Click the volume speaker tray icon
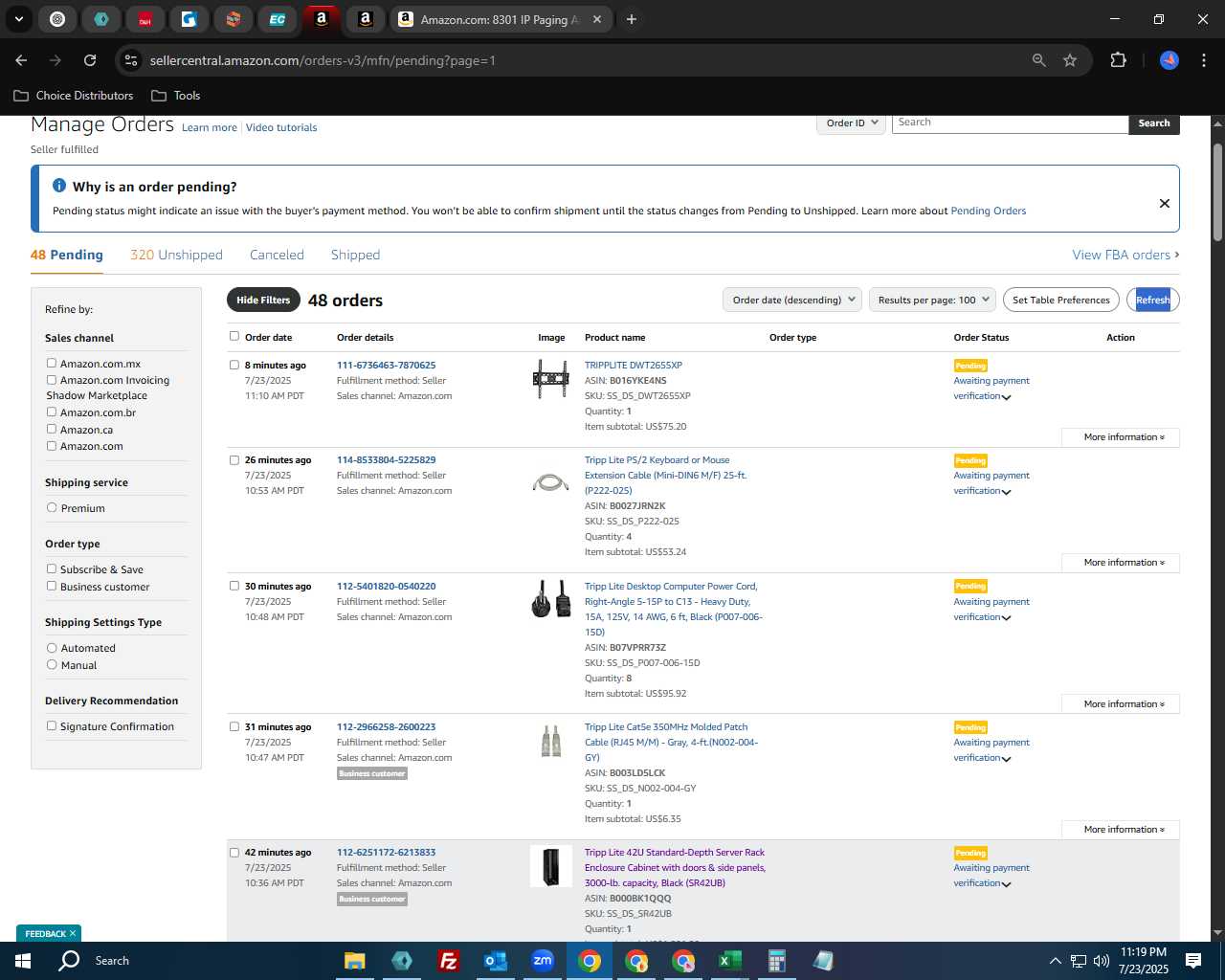 pos(1101,961)
